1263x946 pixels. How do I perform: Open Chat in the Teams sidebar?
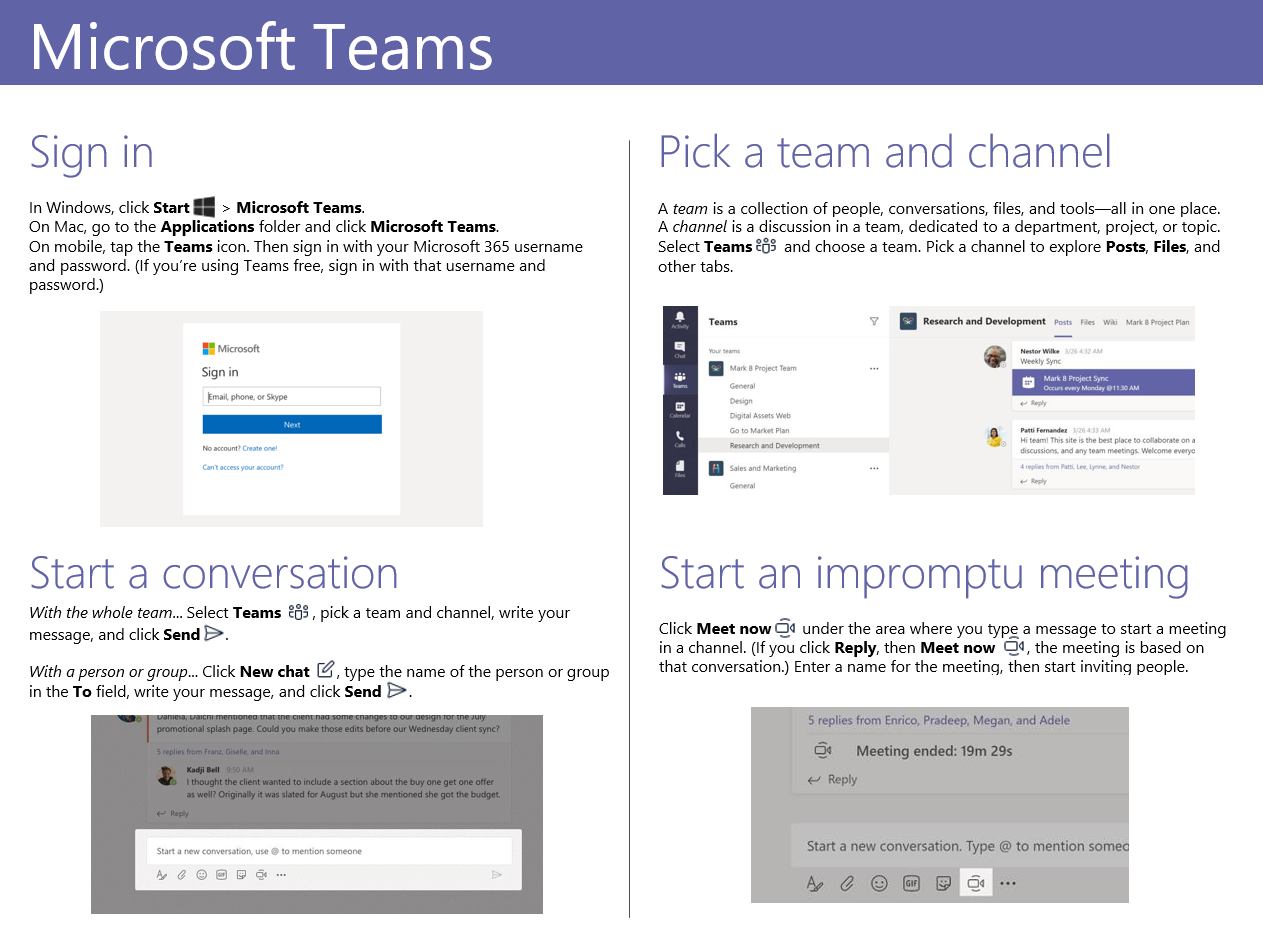pos(680,349)
